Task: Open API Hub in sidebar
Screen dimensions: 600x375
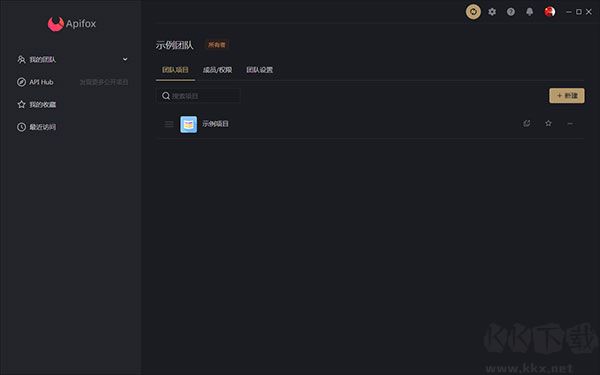Action: coord(41,82)
